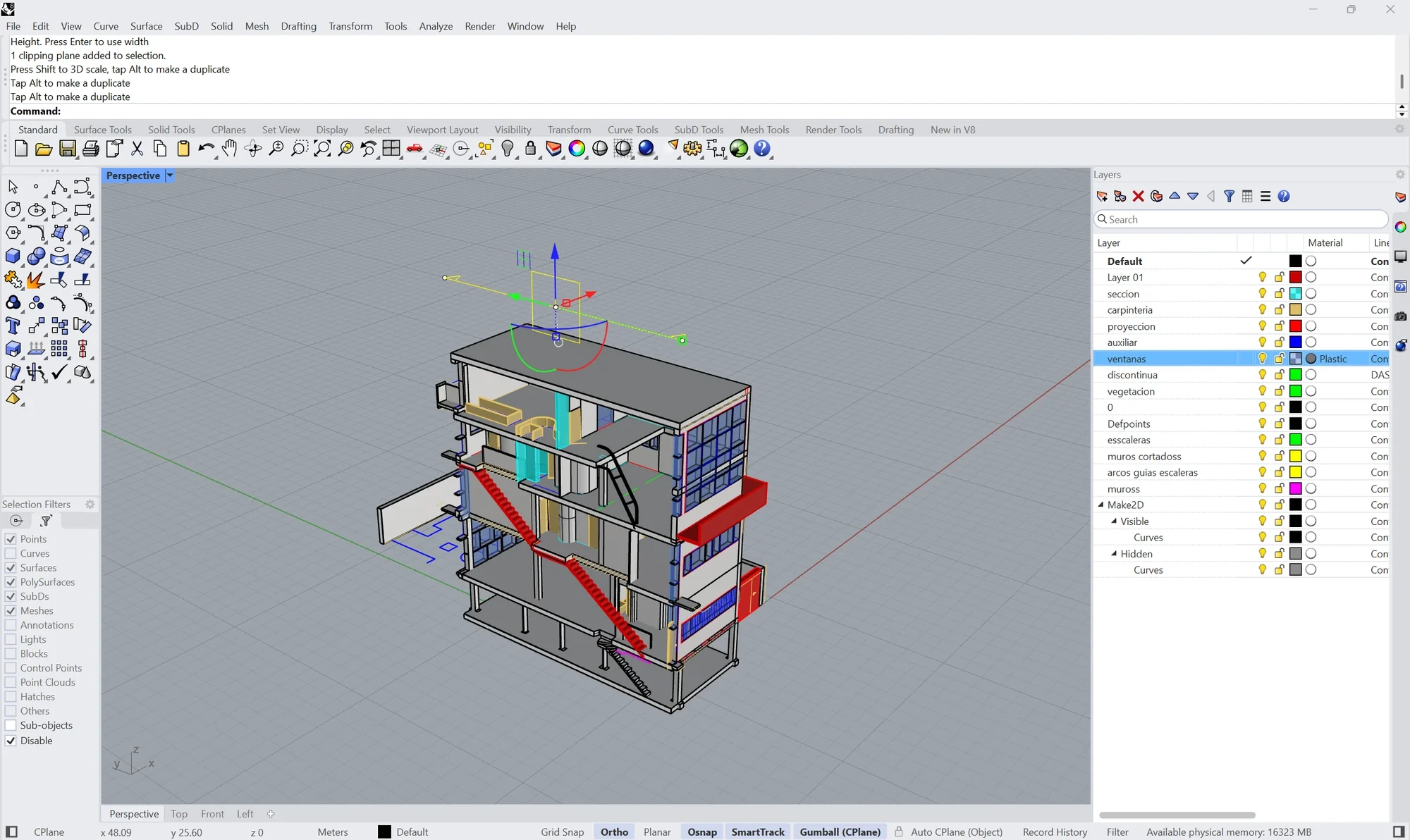Activate the Pan hand tool
This screenshot has height=840, width=1410.
pos(230,149)
